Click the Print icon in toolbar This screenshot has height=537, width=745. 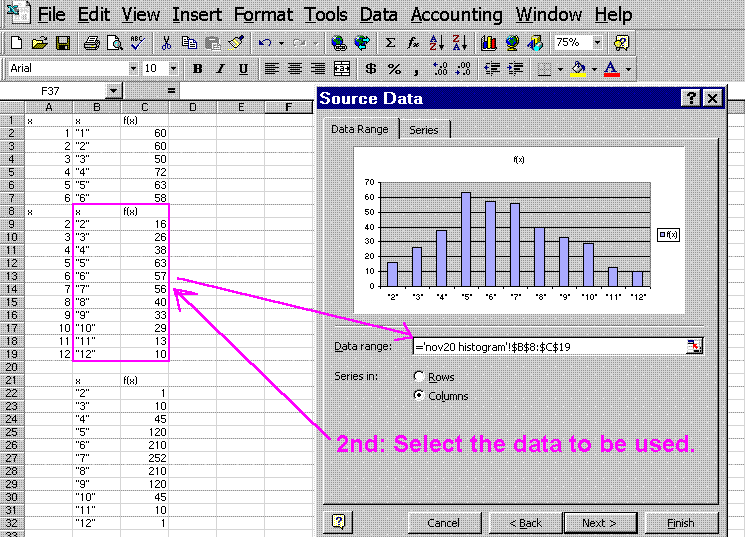point(91,43)
